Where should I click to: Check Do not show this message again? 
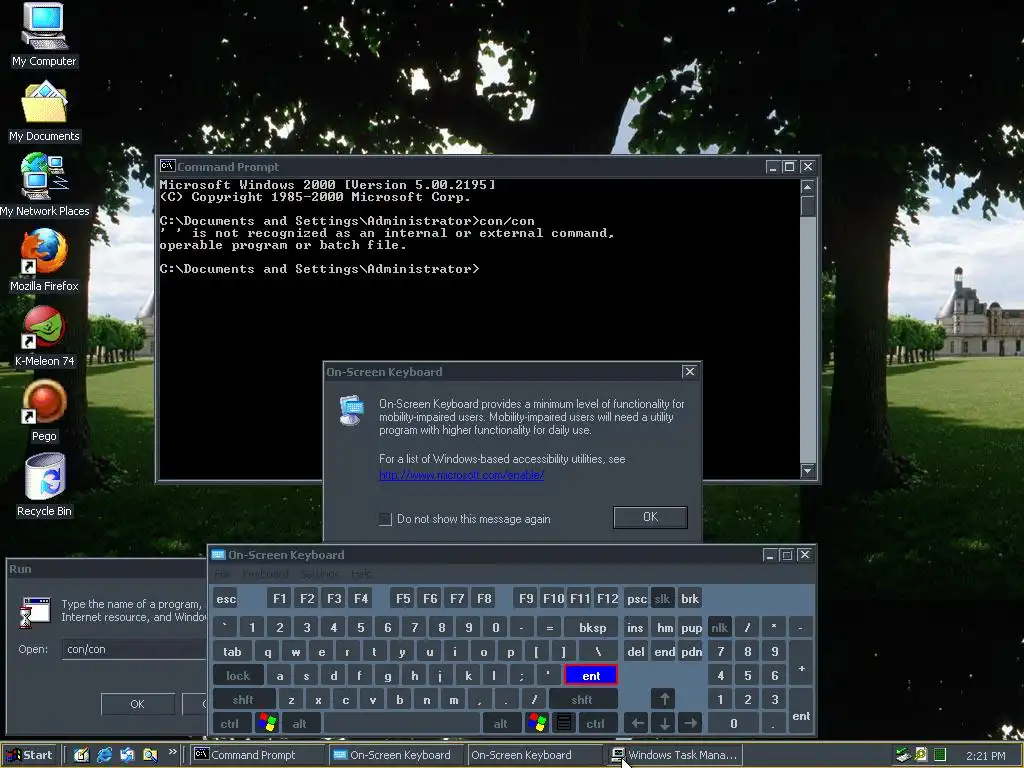click(x=385, y=519)
